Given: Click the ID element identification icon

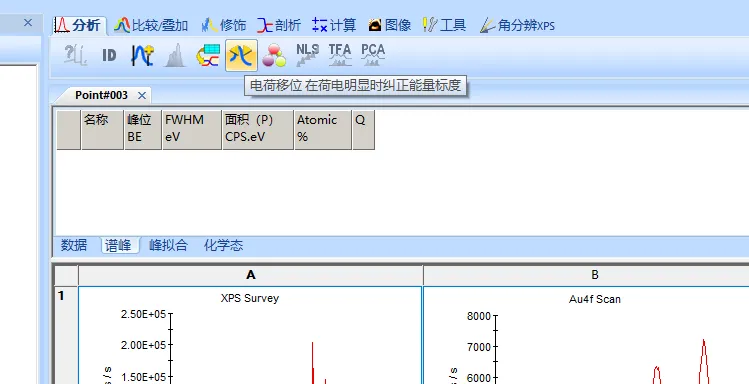Looking at the screenshot, I should tap(109, 55).
